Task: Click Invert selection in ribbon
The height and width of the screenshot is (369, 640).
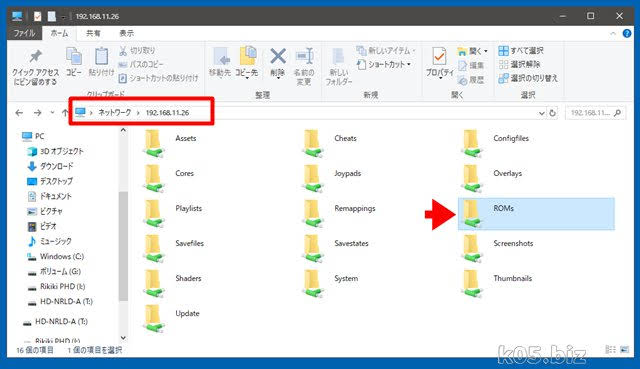Action: coord(528,78)
